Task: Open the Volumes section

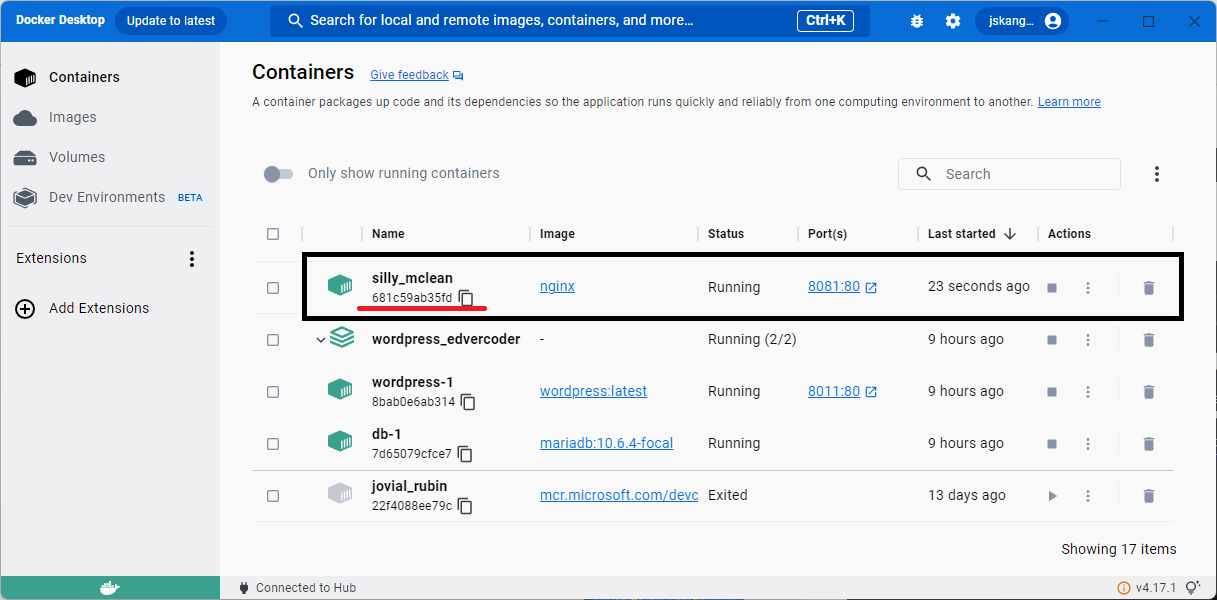Action: pos(110,157)
